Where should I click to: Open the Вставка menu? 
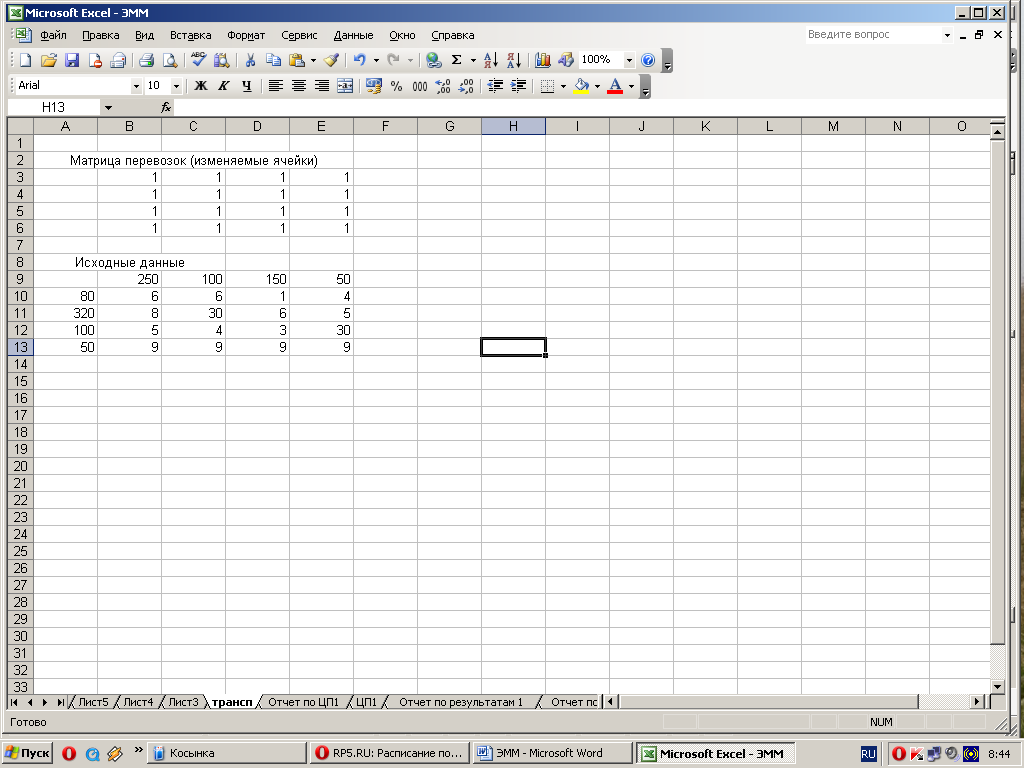pos(190,35)
